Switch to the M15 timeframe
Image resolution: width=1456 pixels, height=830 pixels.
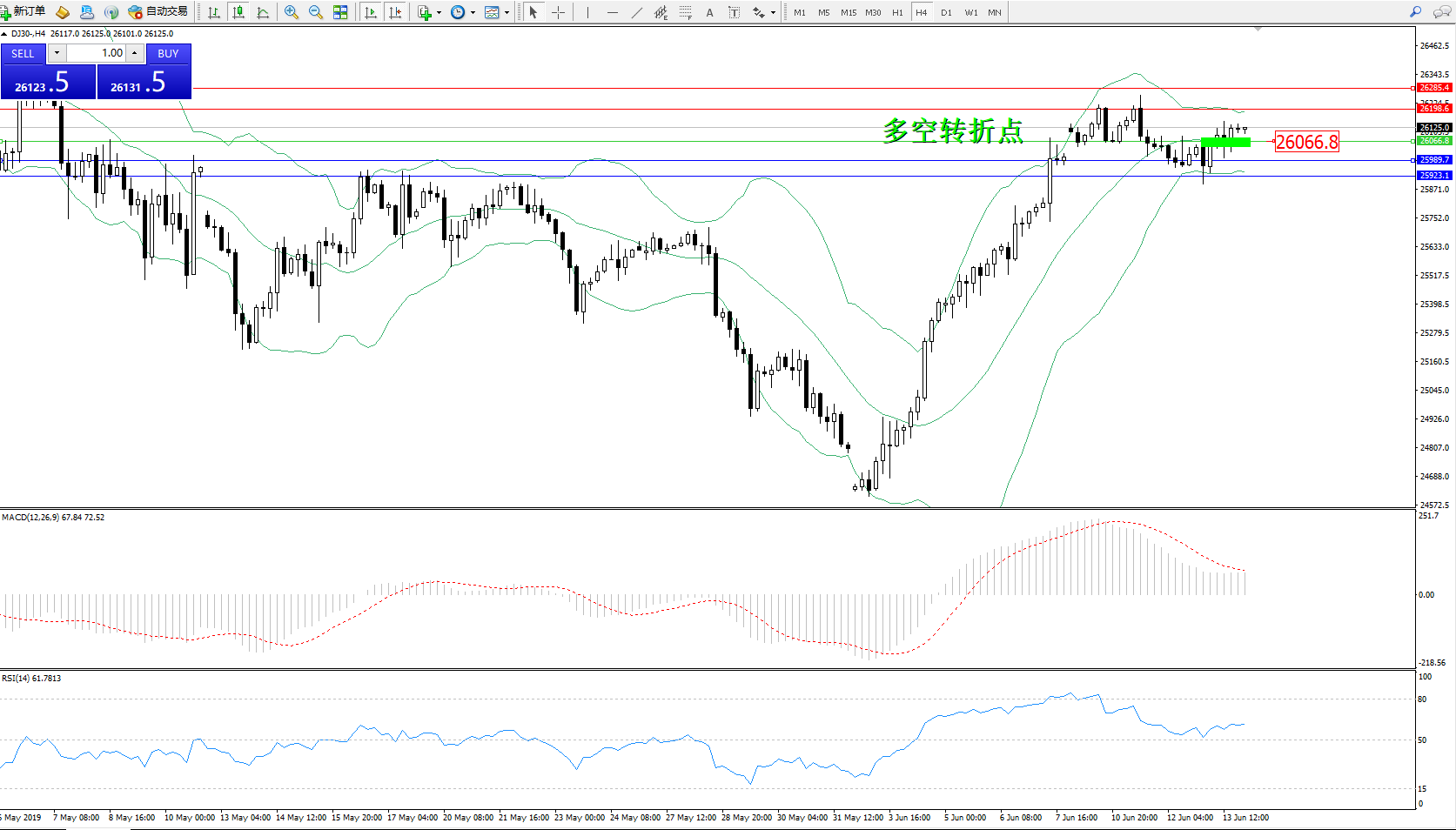click(x=848, y=12)
